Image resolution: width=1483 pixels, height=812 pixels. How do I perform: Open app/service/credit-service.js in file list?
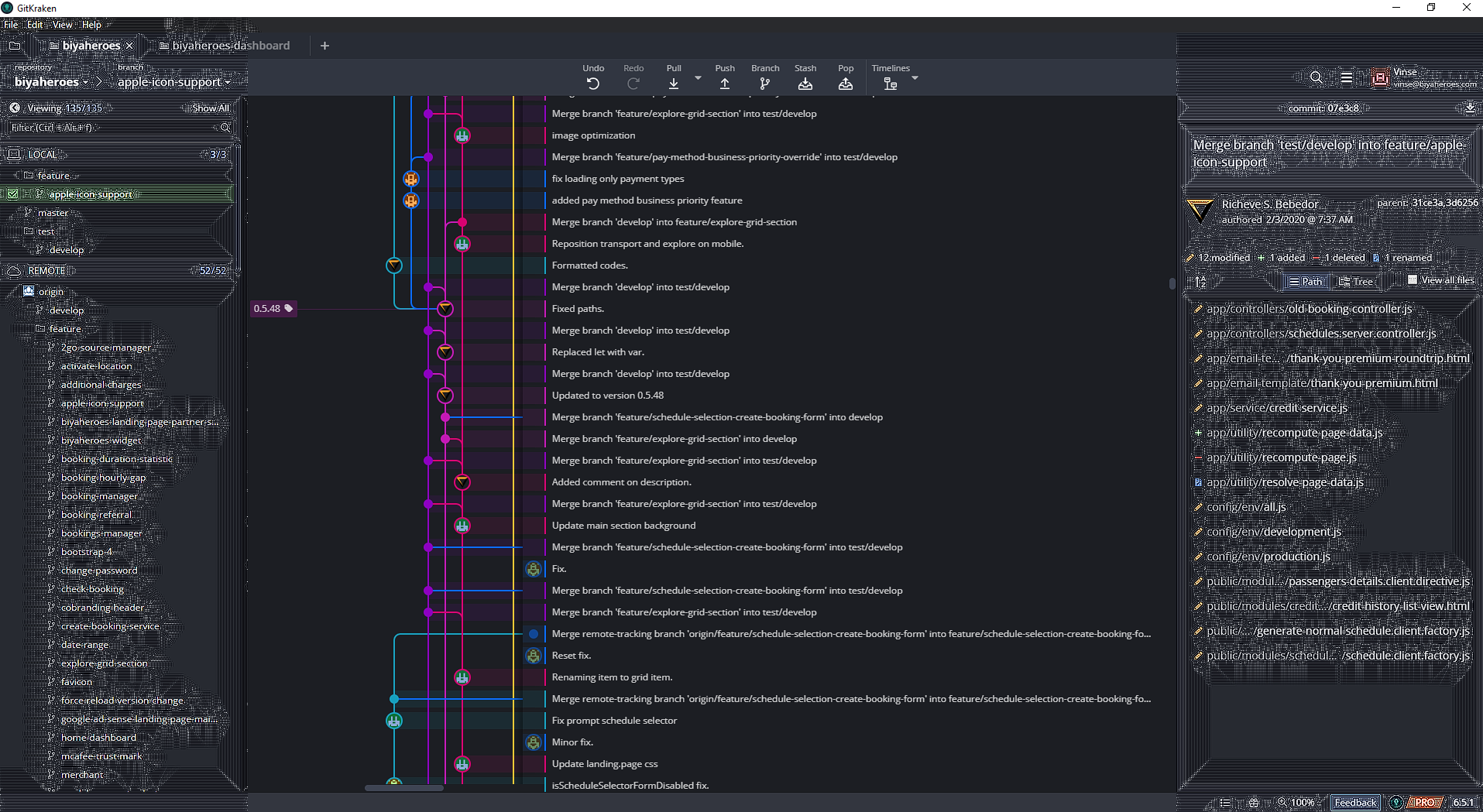click(x=1276, y=408)
